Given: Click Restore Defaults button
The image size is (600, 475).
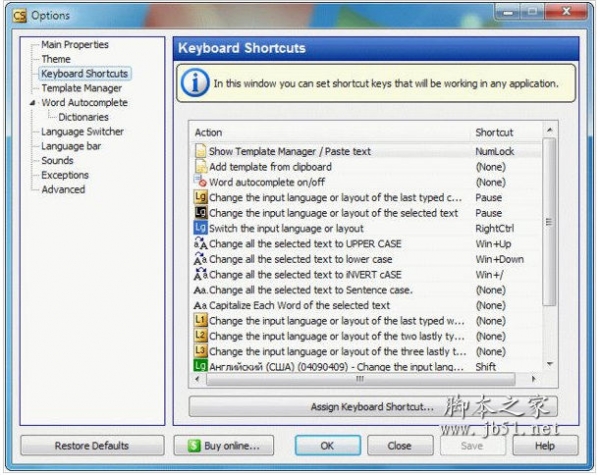Looking at the screenshot, I should click(92, 446).
